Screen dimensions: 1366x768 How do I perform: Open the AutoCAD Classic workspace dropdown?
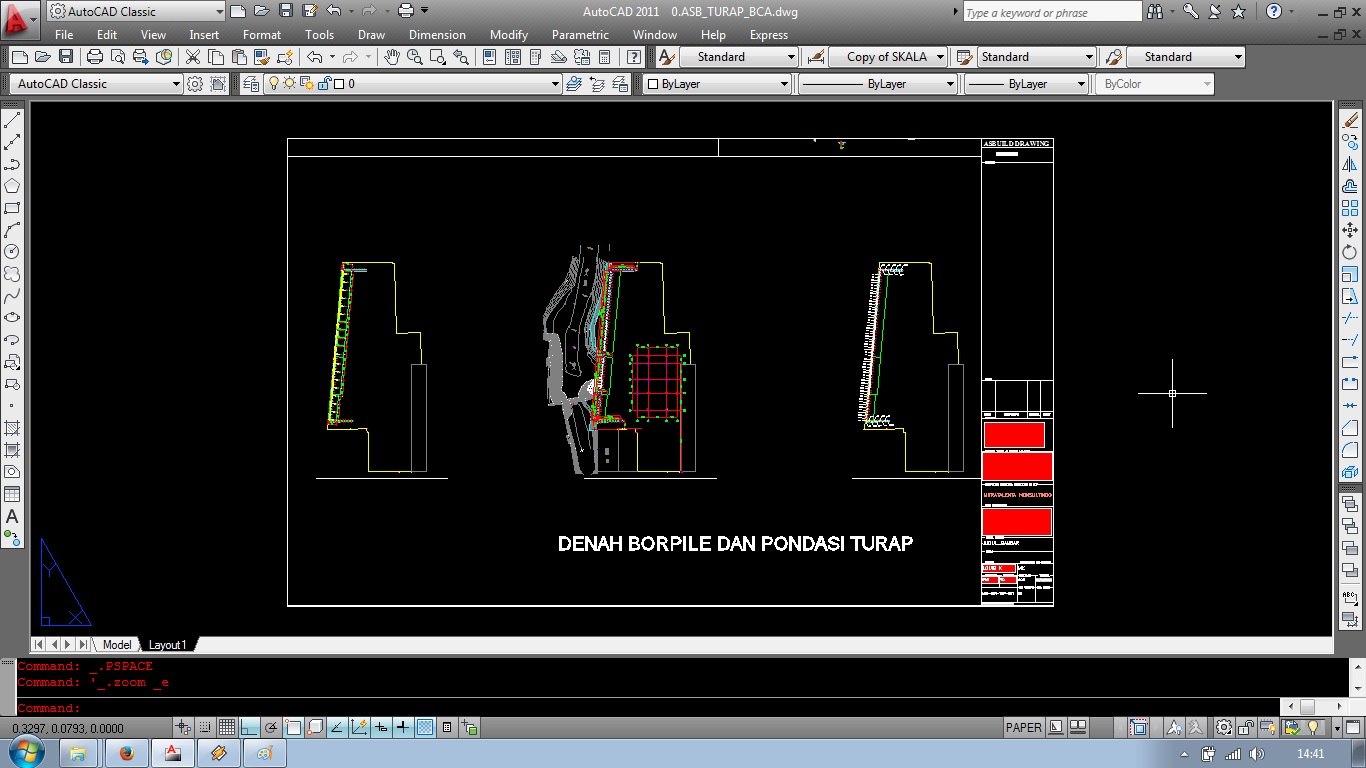(176, 83)
